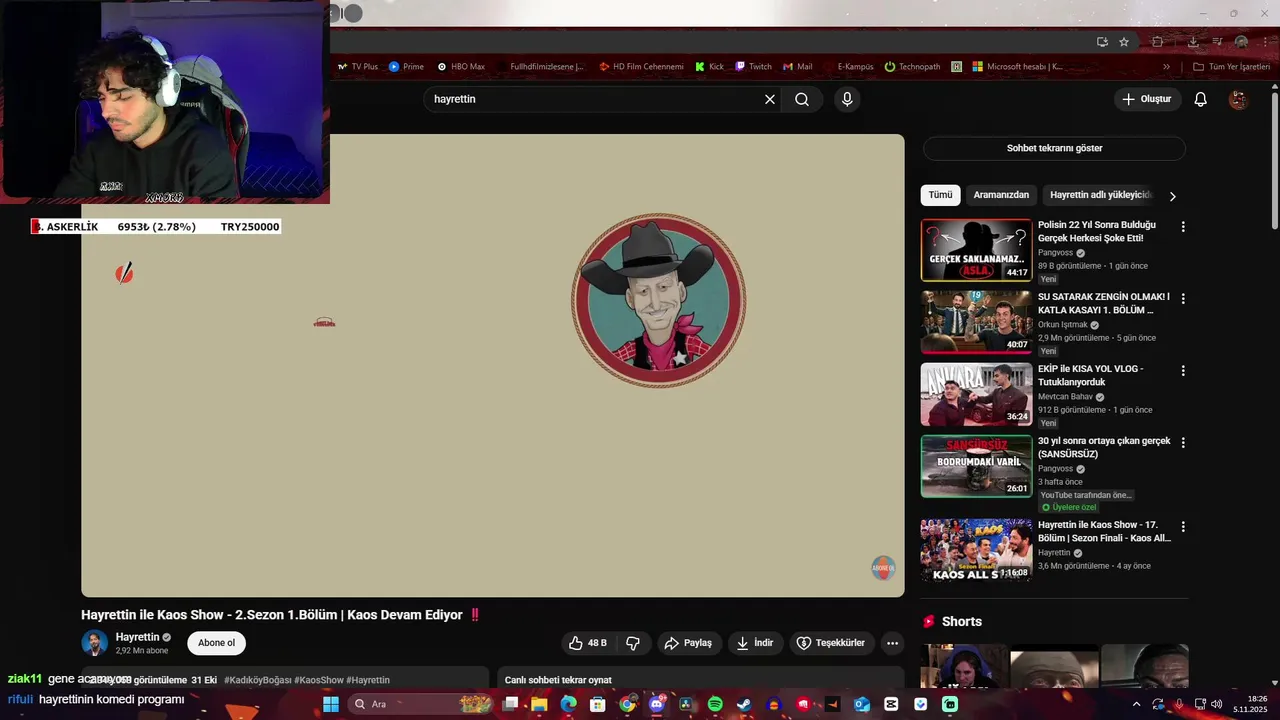This screenshot has width=1280, height=720.
Task: Open Windows Start menu
Action: pos(331,704)
